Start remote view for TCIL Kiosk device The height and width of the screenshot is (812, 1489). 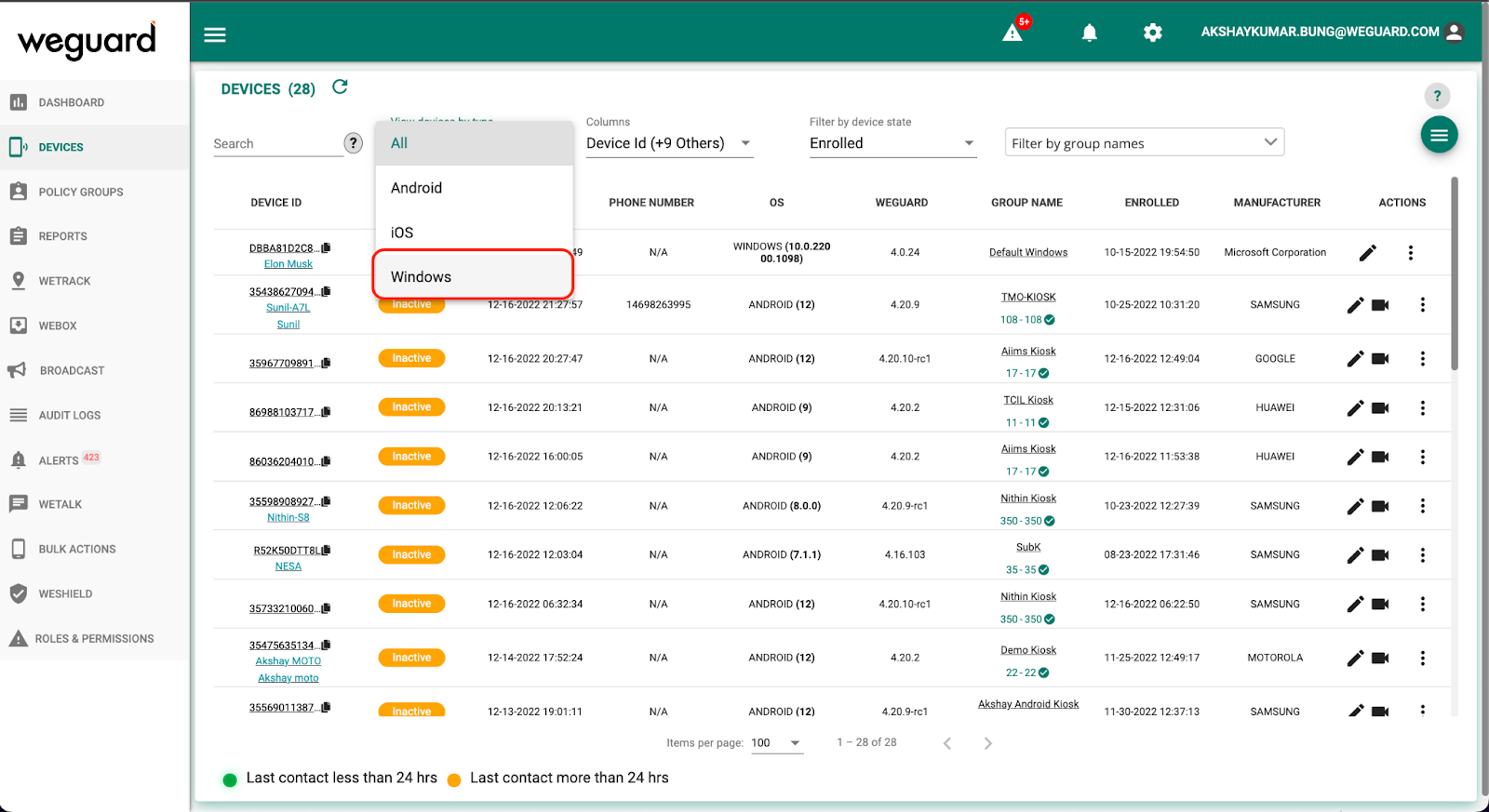click(x=1381, y=408)
